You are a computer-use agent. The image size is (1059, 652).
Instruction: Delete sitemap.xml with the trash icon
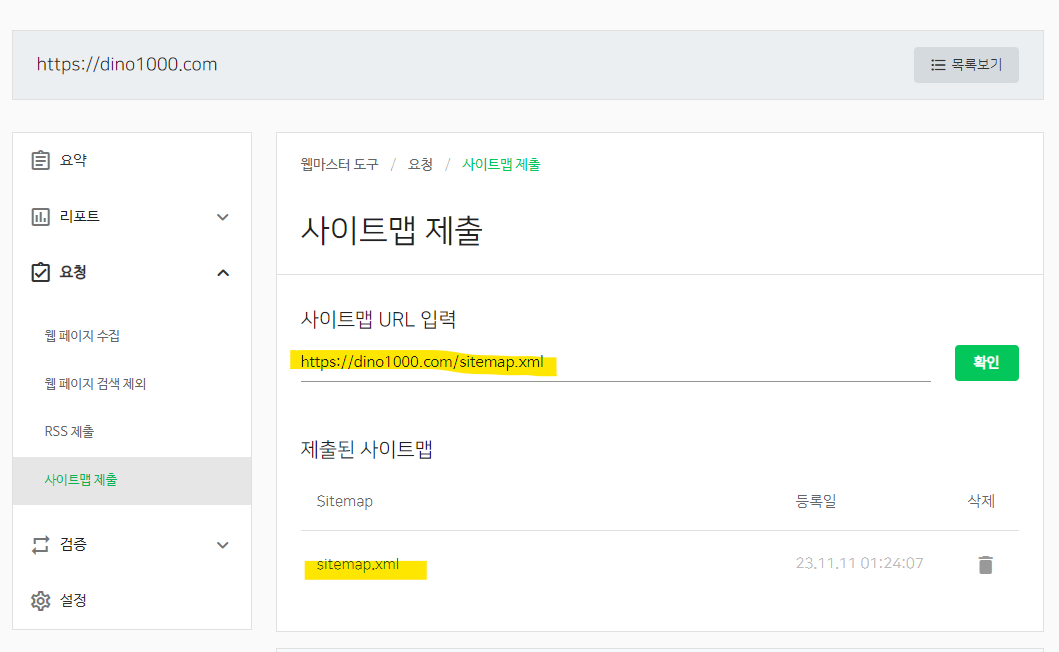[985, 564]
